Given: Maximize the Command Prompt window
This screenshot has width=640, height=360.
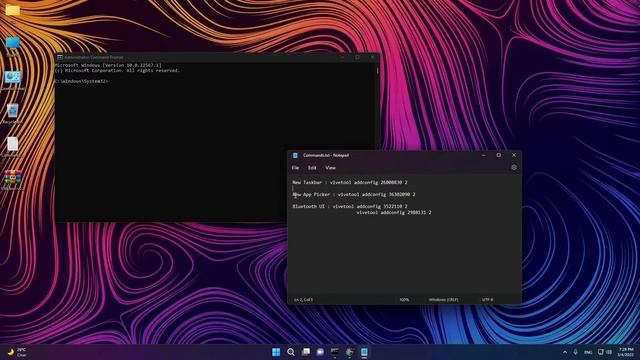Looking at the screenshot, I should click(x=358, y=58).
